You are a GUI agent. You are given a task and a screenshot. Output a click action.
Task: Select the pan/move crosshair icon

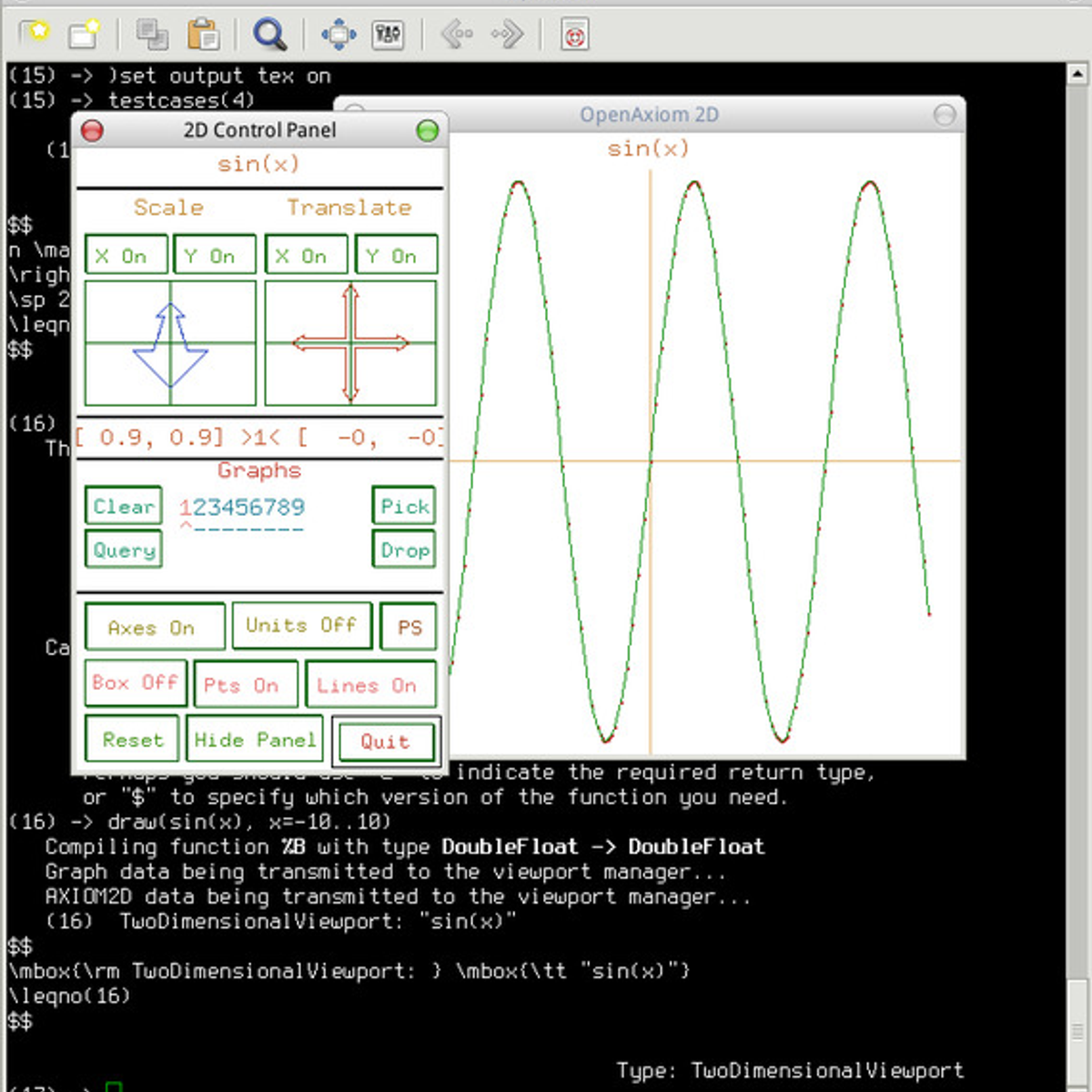(x=338, y=34)
